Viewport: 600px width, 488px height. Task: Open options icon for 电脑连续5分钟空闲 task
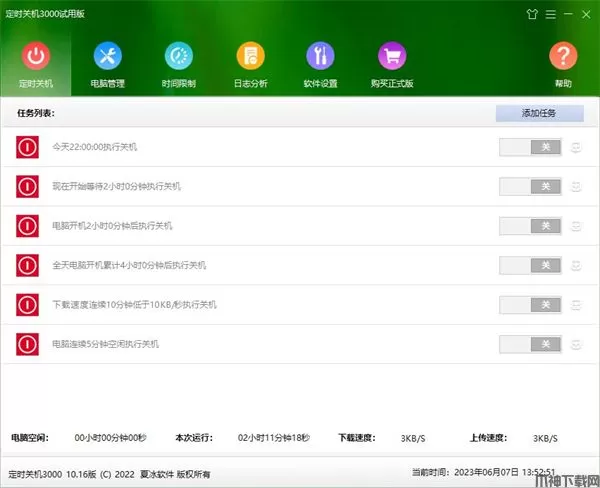[576, 344]
